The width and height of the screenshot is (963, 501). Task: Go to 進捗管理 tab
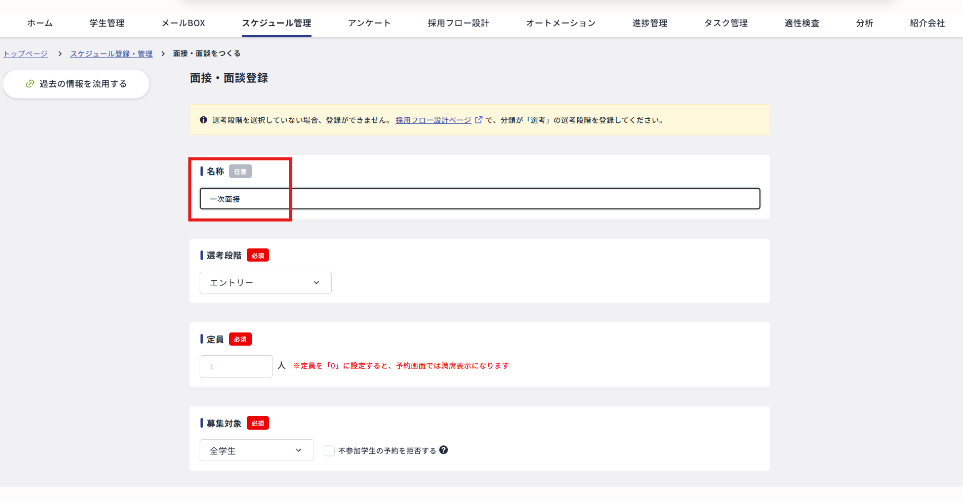pos(650,23)
